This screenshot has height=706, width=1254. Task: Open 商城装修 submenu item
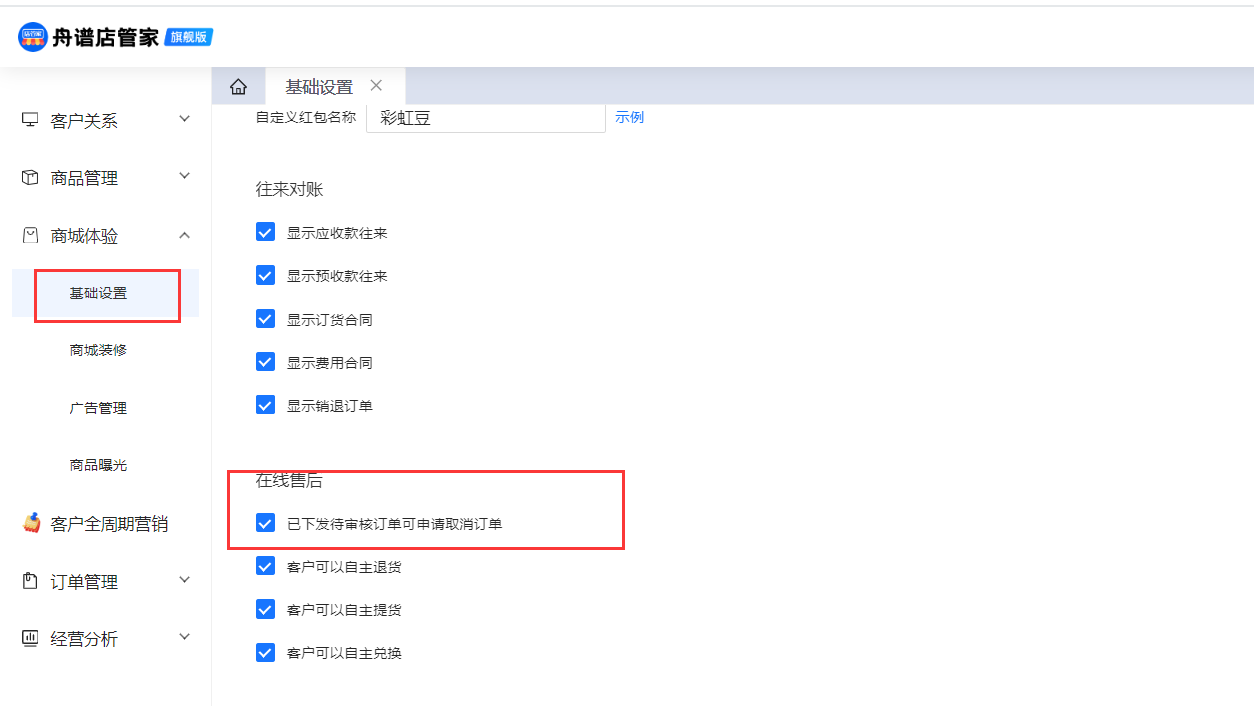(x=98, y=350)
